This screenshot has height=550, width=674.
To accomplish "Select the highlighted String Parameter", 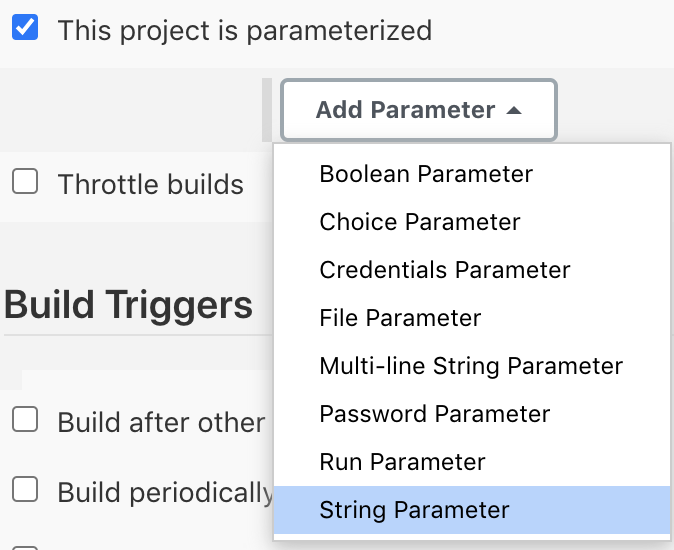I will pos(472,510).
